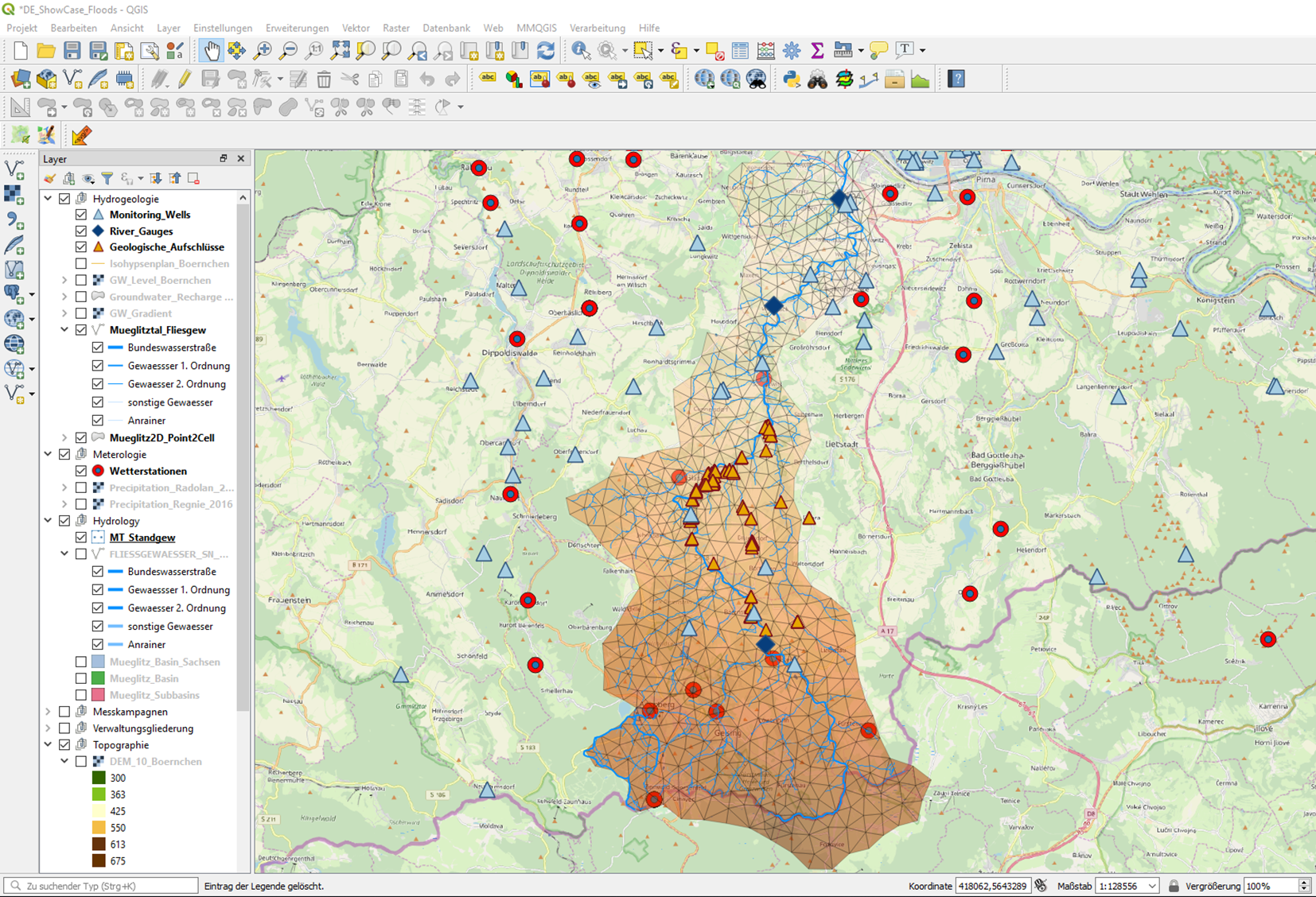Select the Pan Map hand tool
The width and height of the screenshot is (1316, 897).
tap(211, 51)
